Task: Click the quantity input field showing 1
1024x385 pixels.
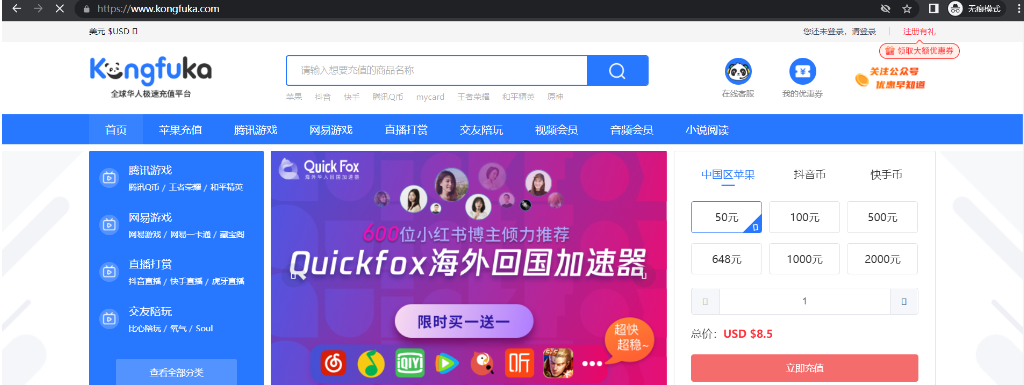Action: pos(805,301)
